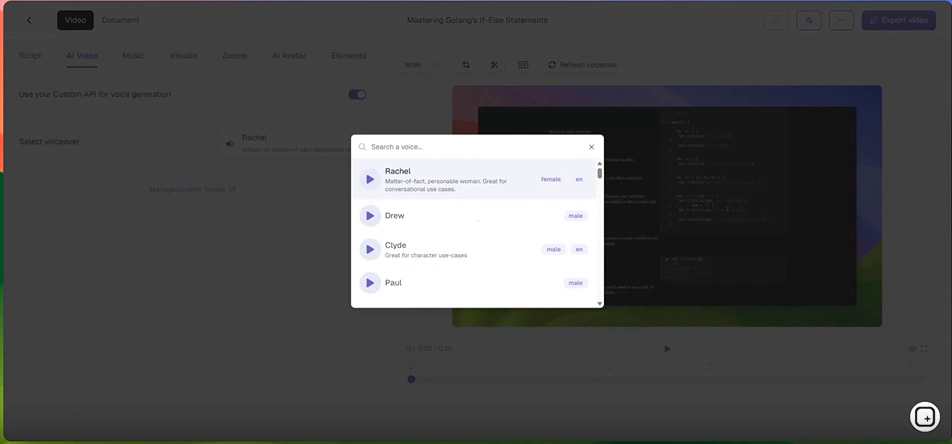Toggle preview visibility eye icon
The width and height of the screenshot is (952, 444).
click(x=912, y=349)
